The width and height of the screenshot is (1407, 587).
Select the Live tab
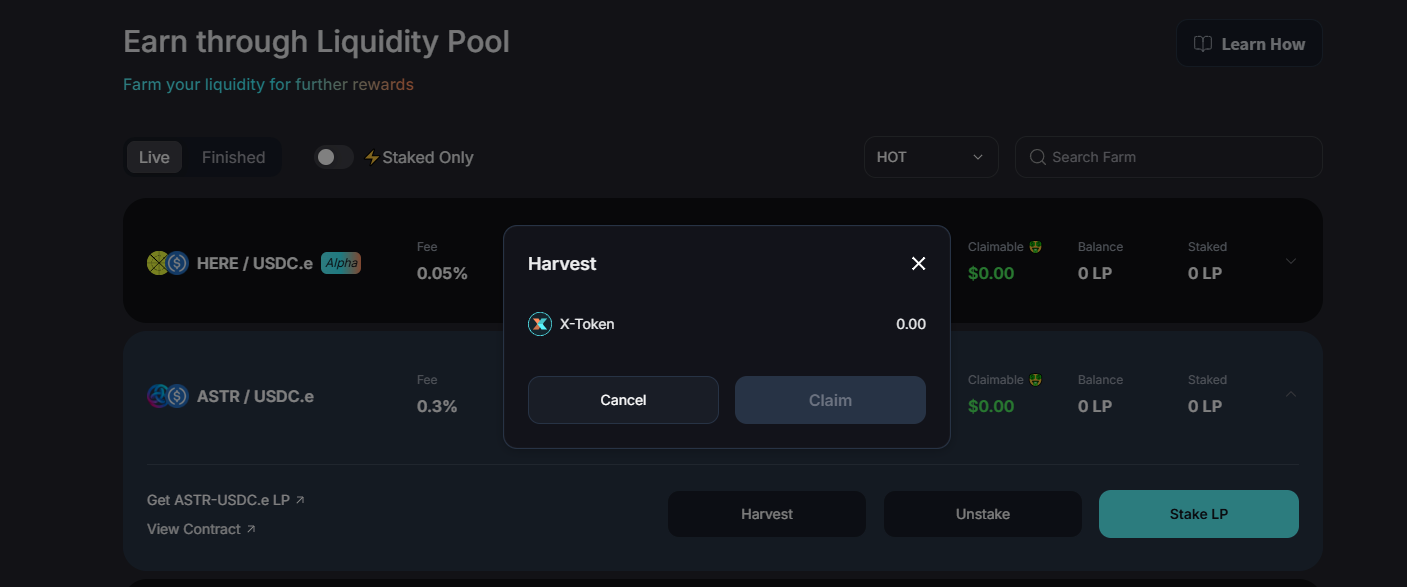point(154,157)
